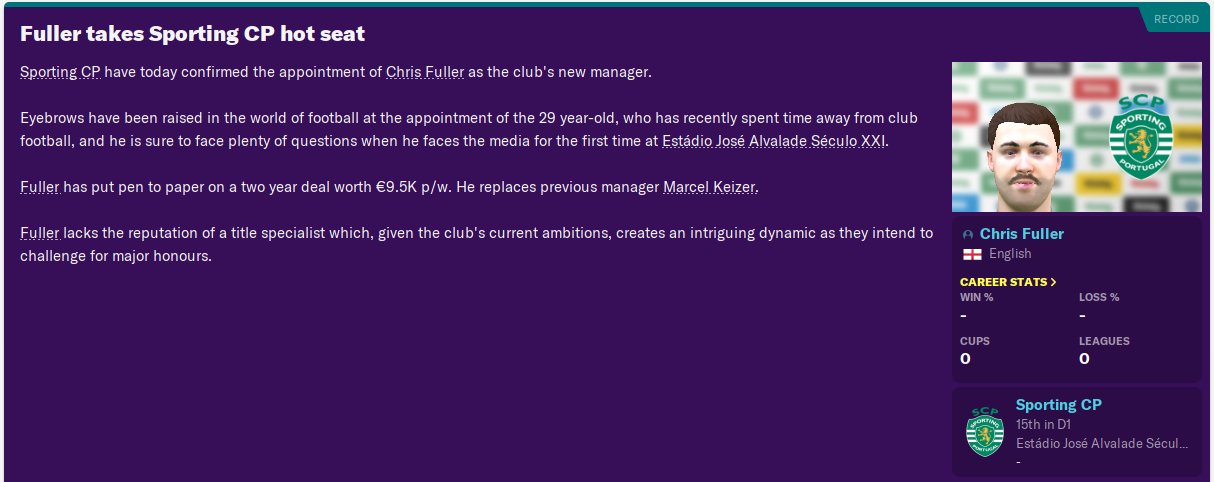Click the small manager icon beside Chris Fuller
1214x482 pixels.
point(967,234)
